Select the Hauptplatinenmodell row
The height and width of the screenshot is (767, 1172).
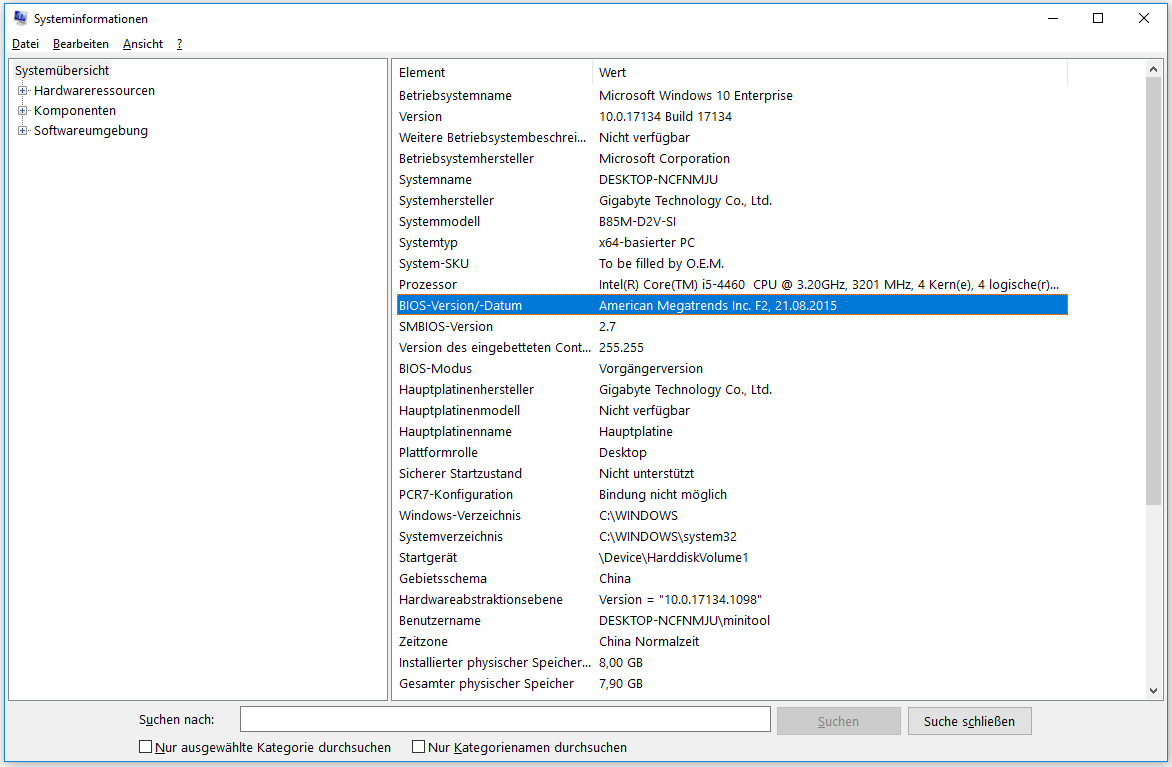click(x=732, y=410)
